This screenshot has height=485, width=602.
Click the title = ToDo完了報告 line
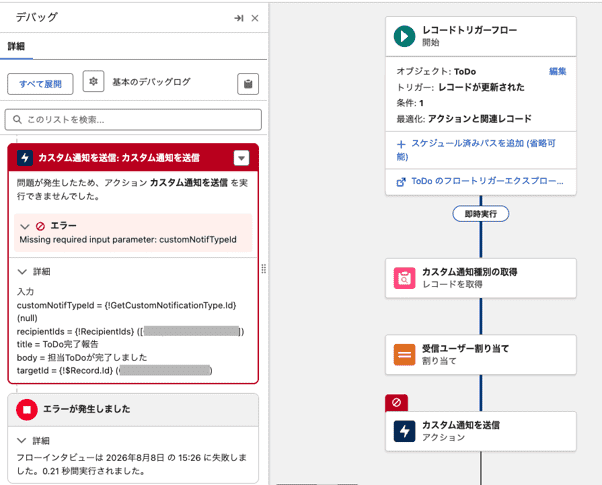point(58,344)
